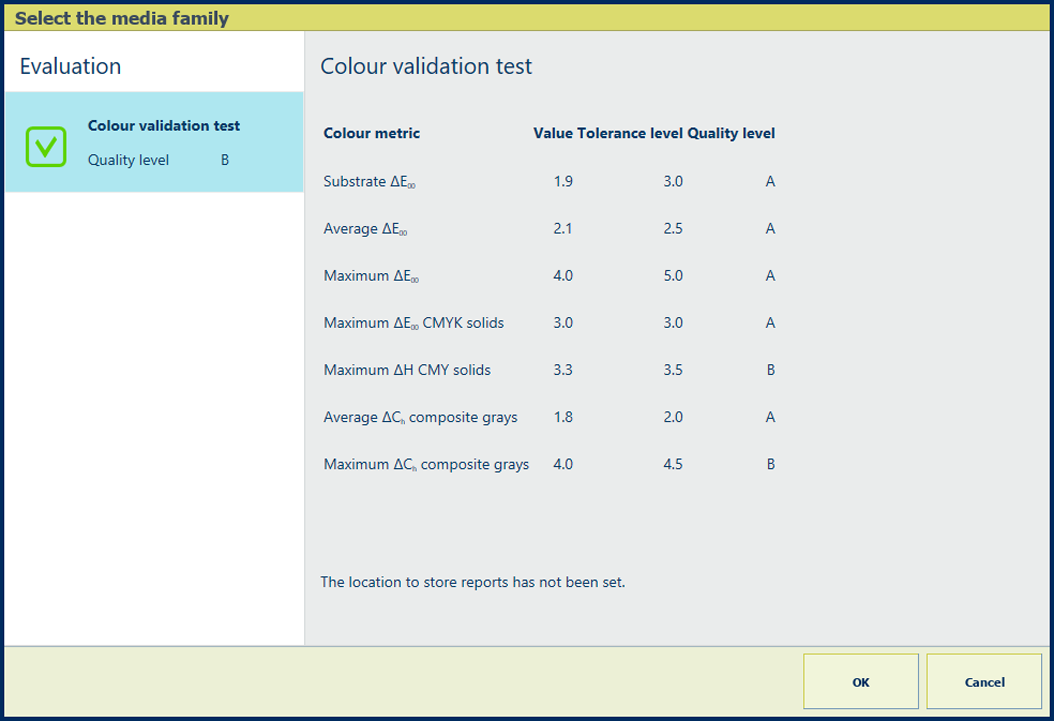The height and width of the screenshot is (721, 1054).
Task: Click Average ΔCh composite grays label
Action: point(420,417)
